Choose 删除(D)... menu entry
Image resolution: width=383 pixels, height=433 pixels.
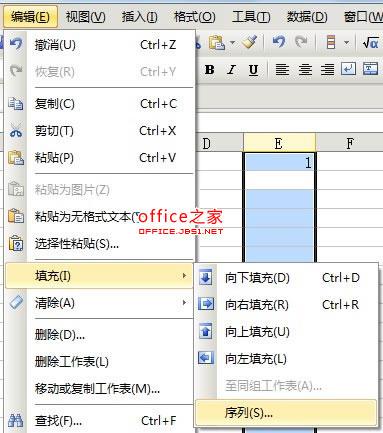click(99, 334)
